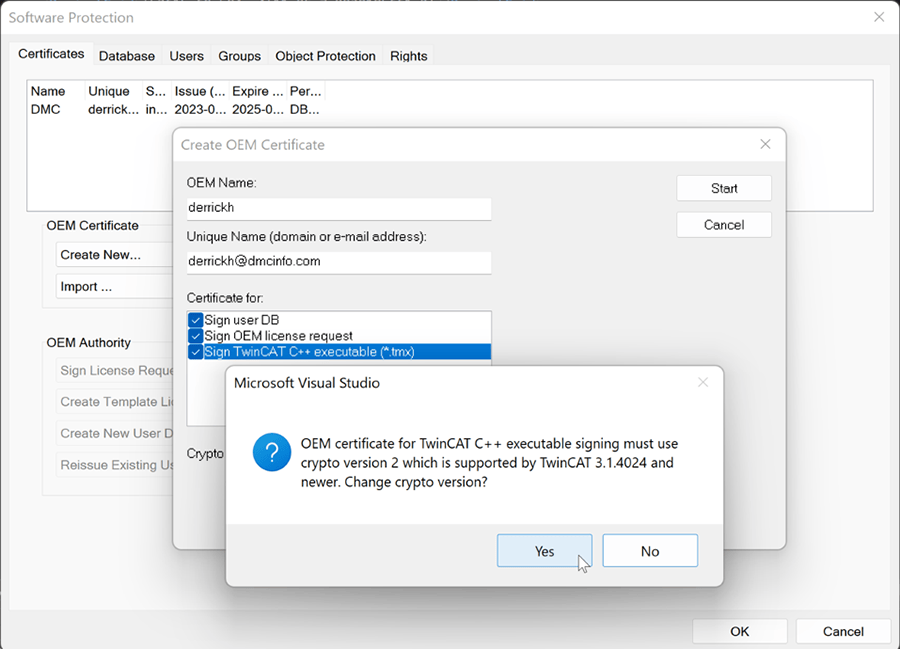Click the 2025-0... expire date cell
Viewport: 900px width, 649px height.
[x=258, y=110]
